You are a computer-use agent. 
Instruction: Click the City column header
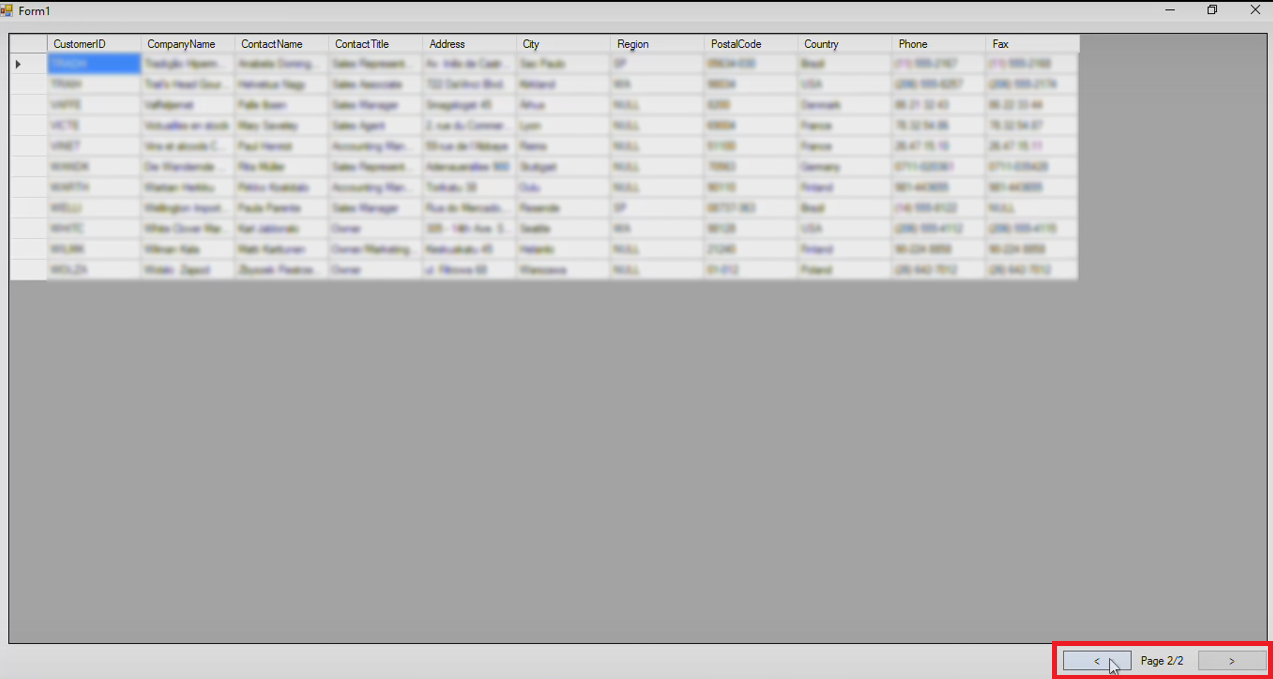coord(563,44)
